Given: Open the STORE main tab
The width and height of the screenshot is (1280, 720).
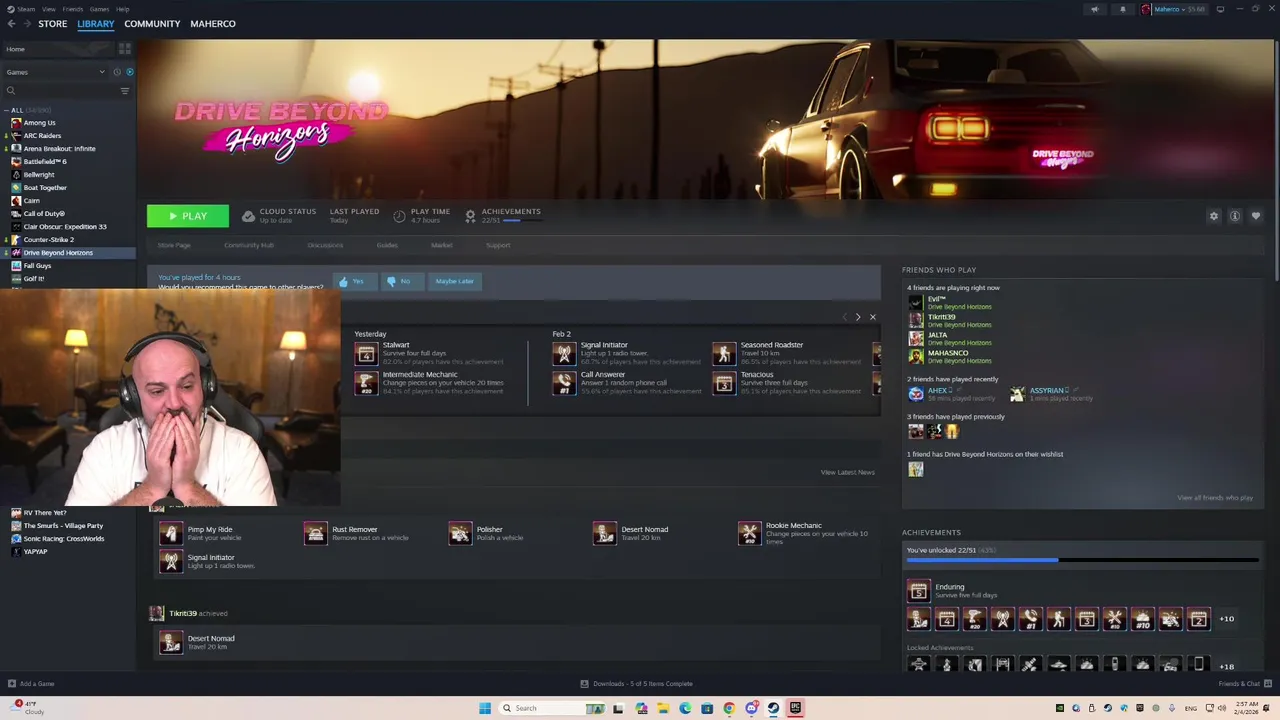Looking at the screenshot, I should click(x=53, y=23).
